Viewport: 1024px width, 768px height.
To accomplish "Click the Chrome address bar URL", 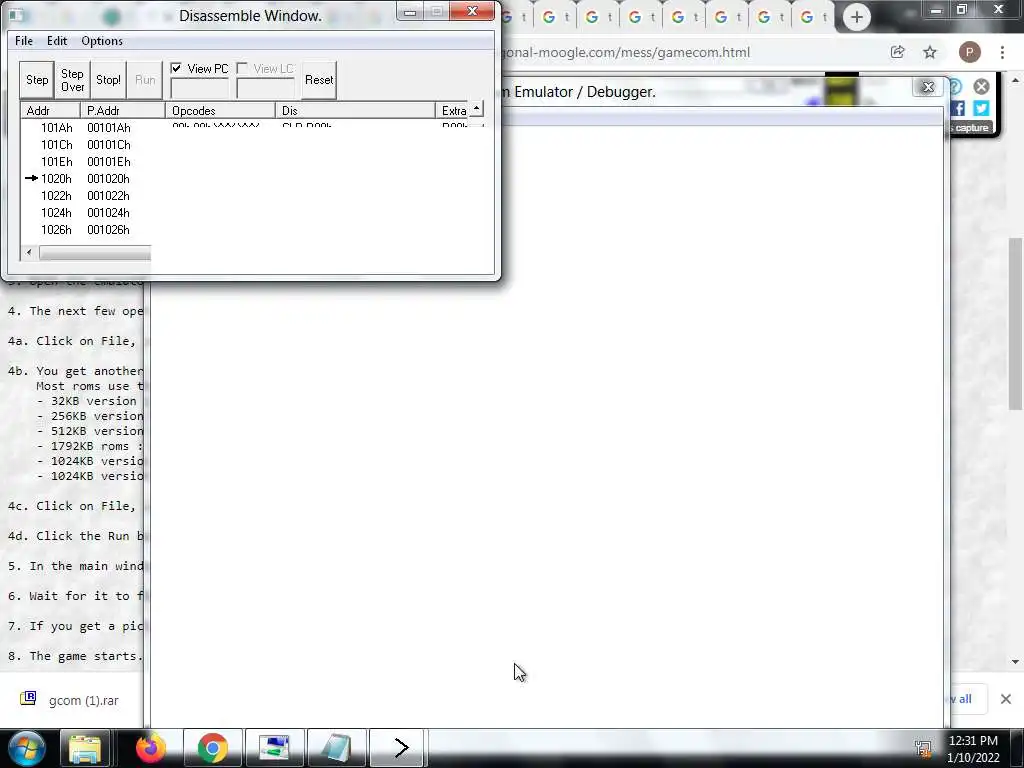I will [626, 52].
